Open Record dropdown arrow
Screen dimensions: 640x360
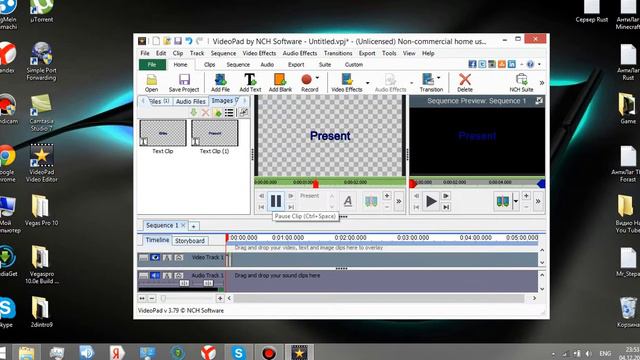(x=318, y=78)
